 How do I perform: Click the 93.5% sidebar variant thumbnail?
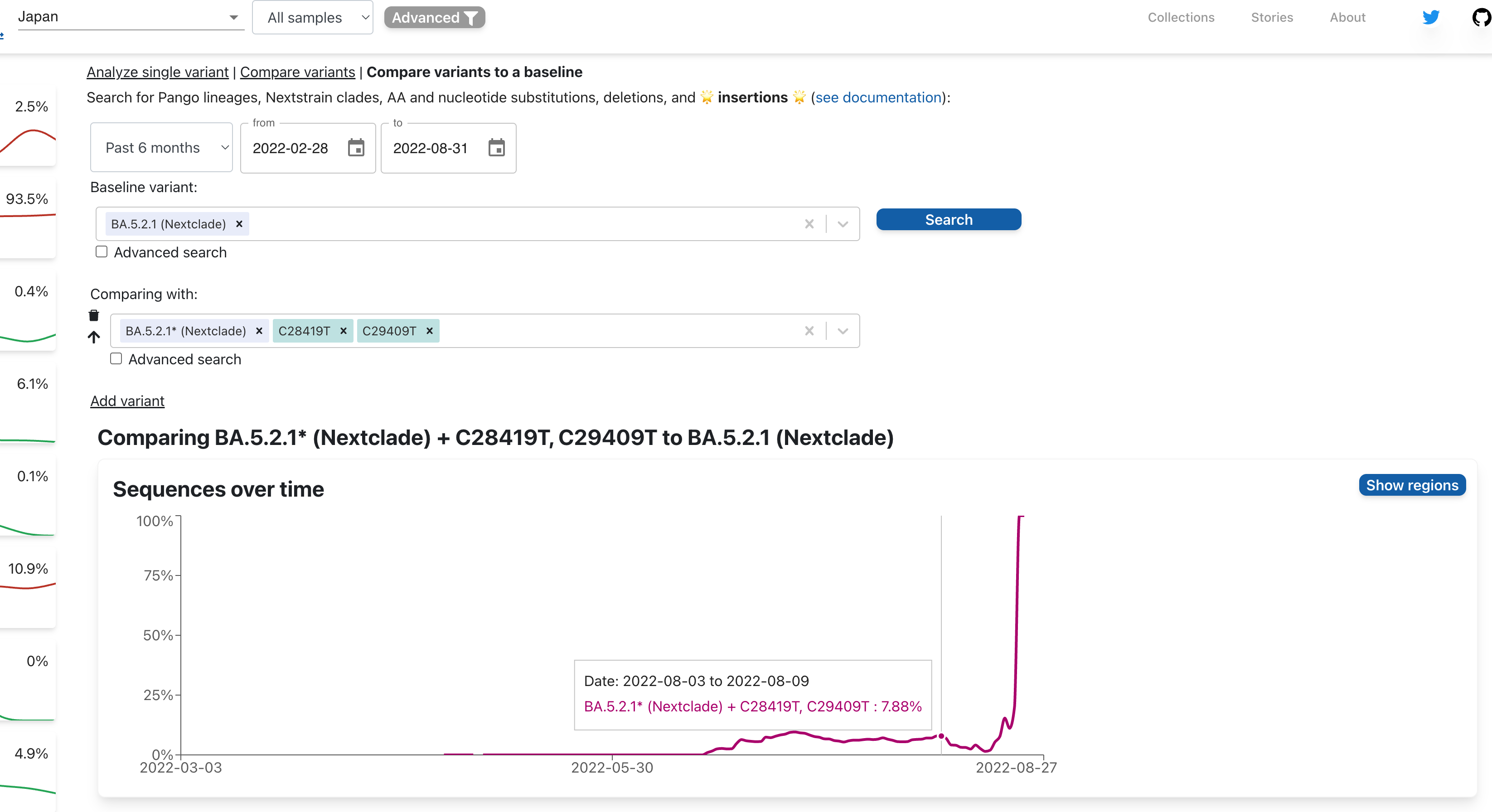coord(28,217)
